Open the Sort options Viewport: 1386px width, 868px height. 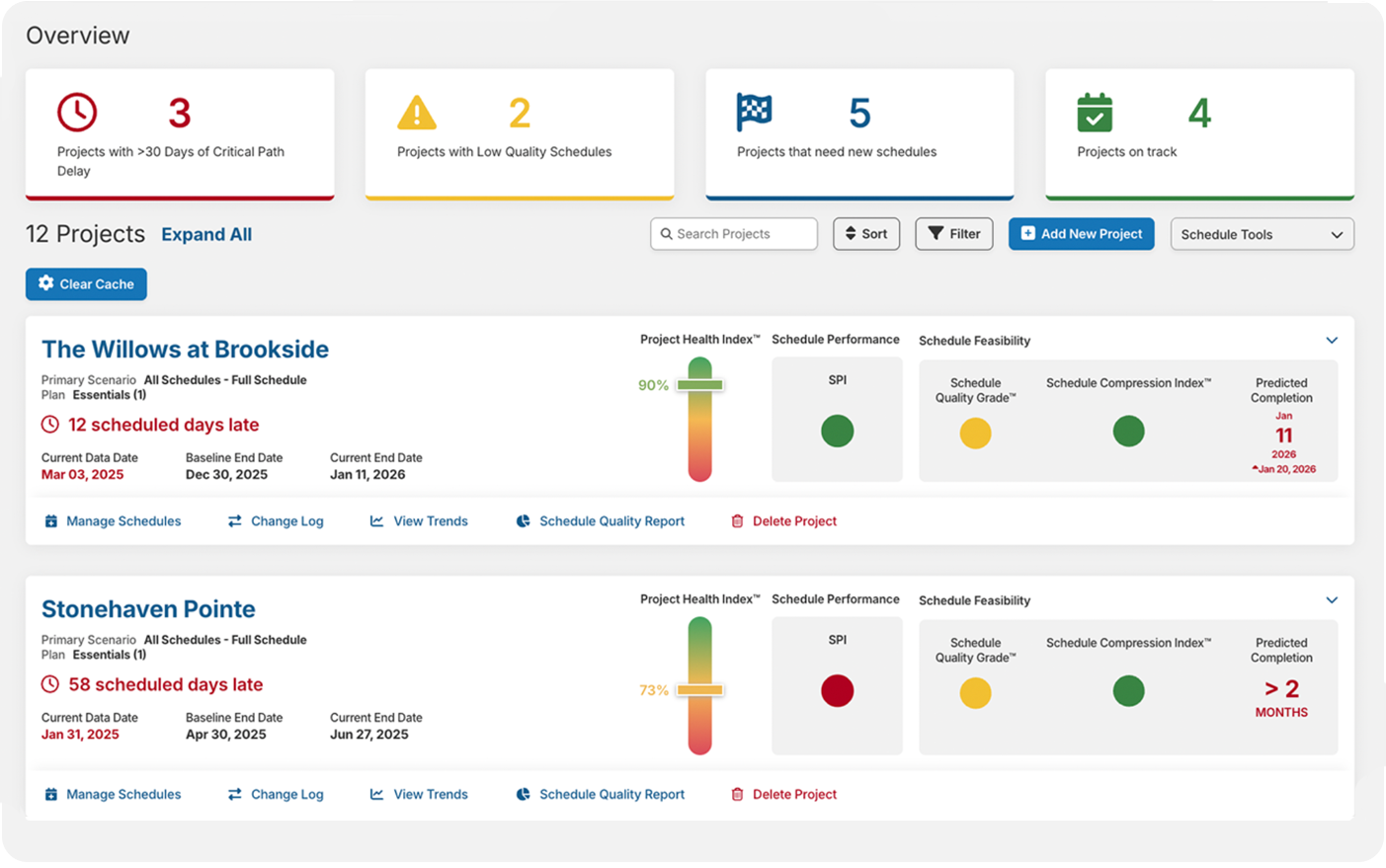[865, 234]
